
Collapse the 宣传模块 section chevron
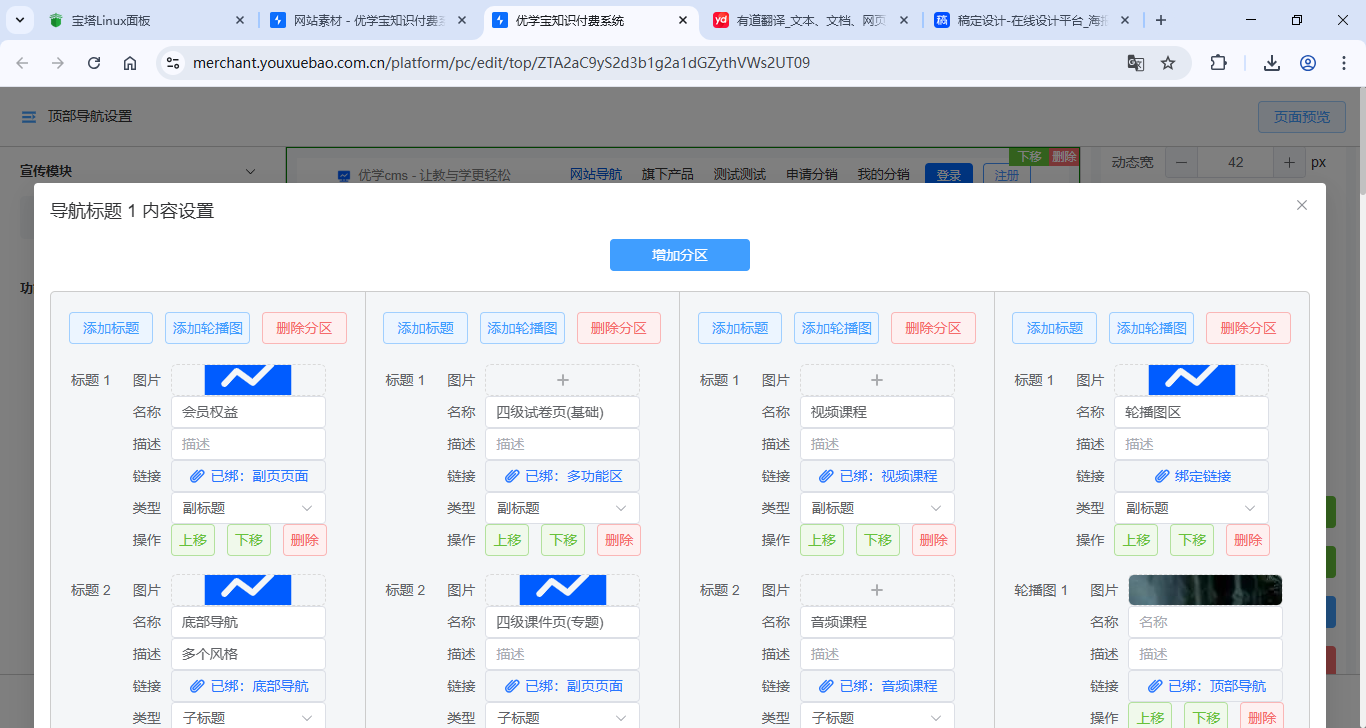[250, 171]
